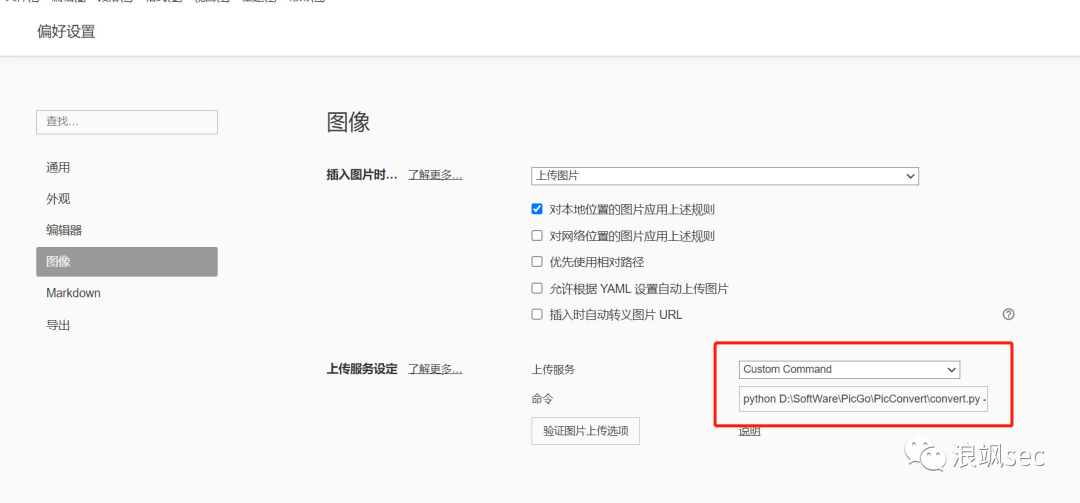Click the 插入图片时 section label
1080x503 pixels.
click(x=362, y=175)
